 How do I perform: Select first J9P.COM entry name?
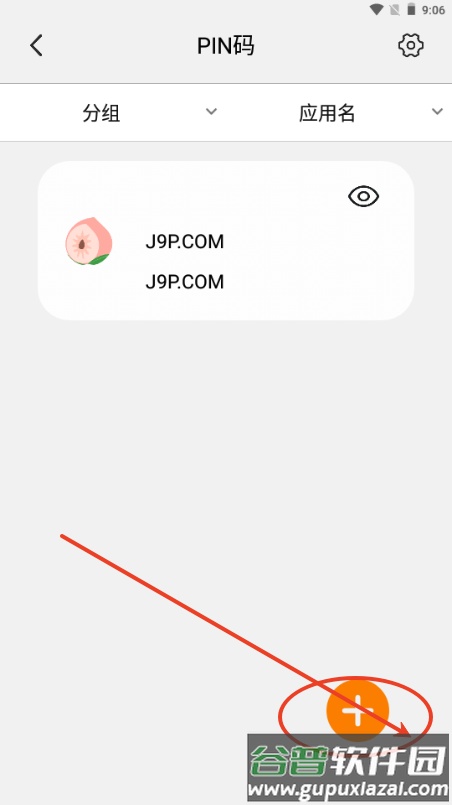coord(184,241)
